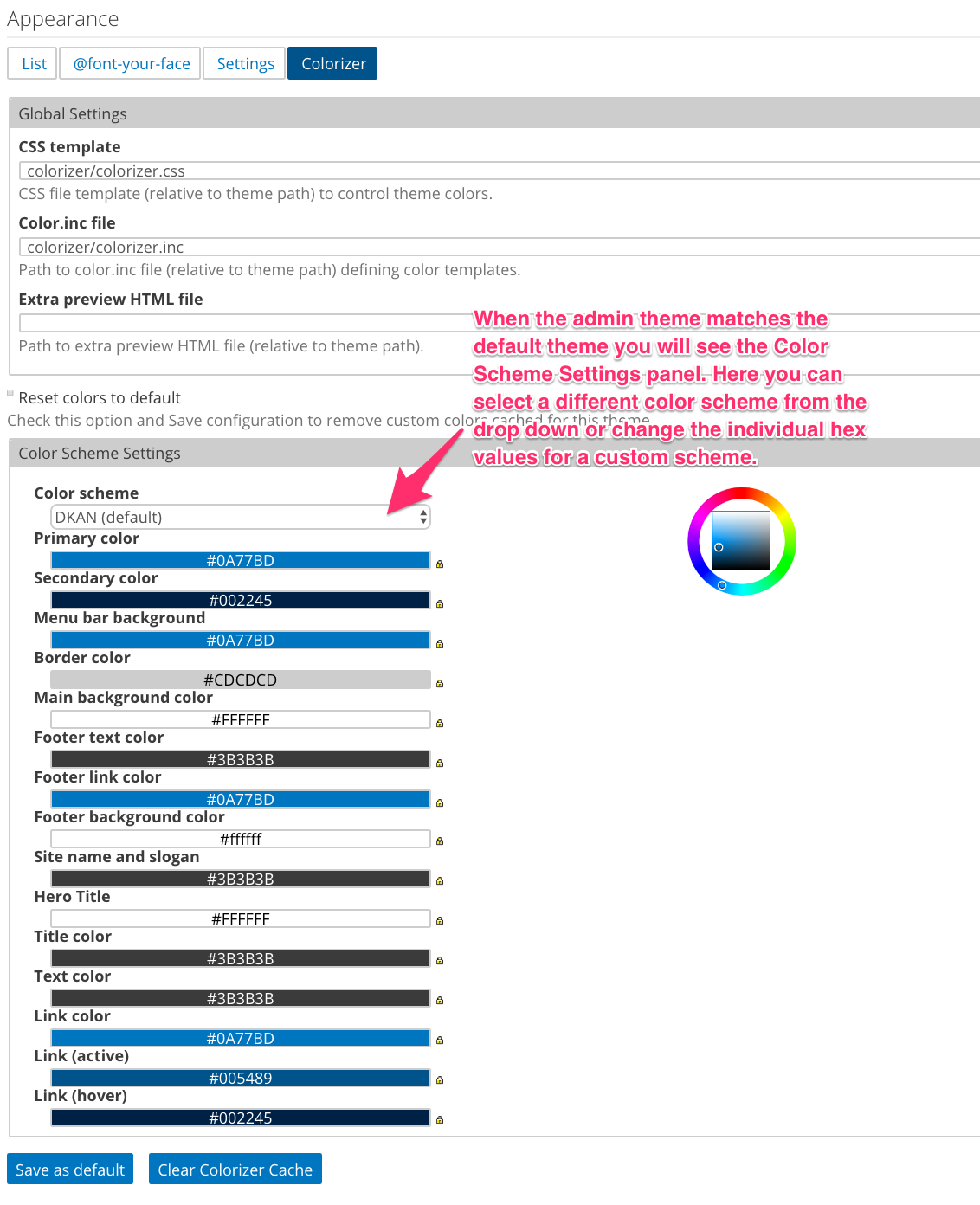Viewport: 980px width, 1205px height.
Task: Select the List tab
Action: pos(33,63)
